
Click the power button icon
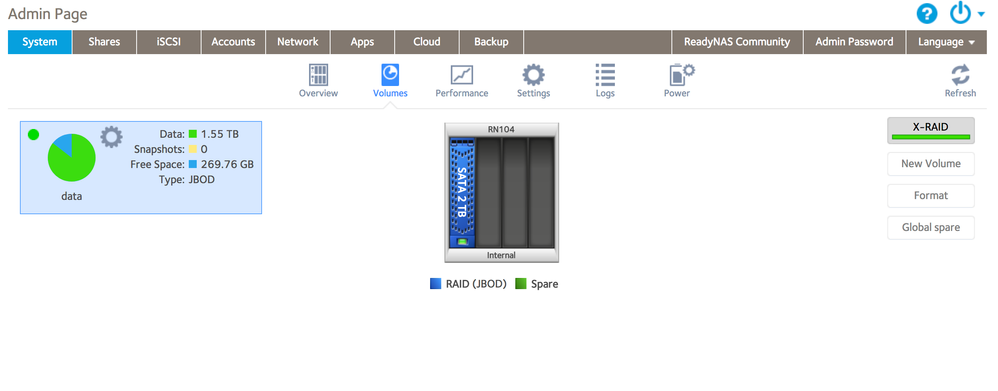[x=959, y=13]
